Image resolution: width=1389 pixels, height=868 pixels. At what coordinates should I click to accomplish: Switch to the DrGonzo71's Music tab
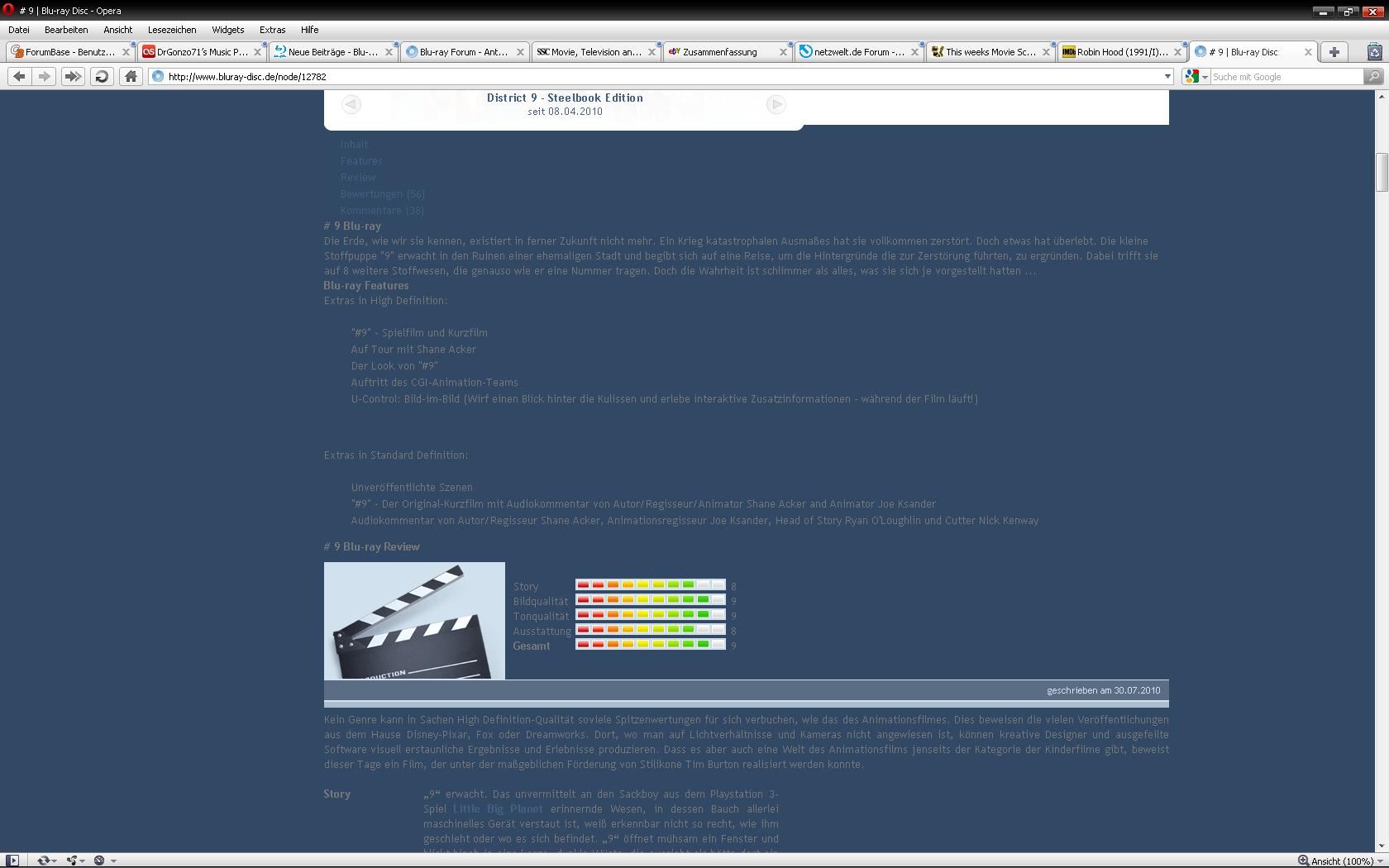coord(202,51)
